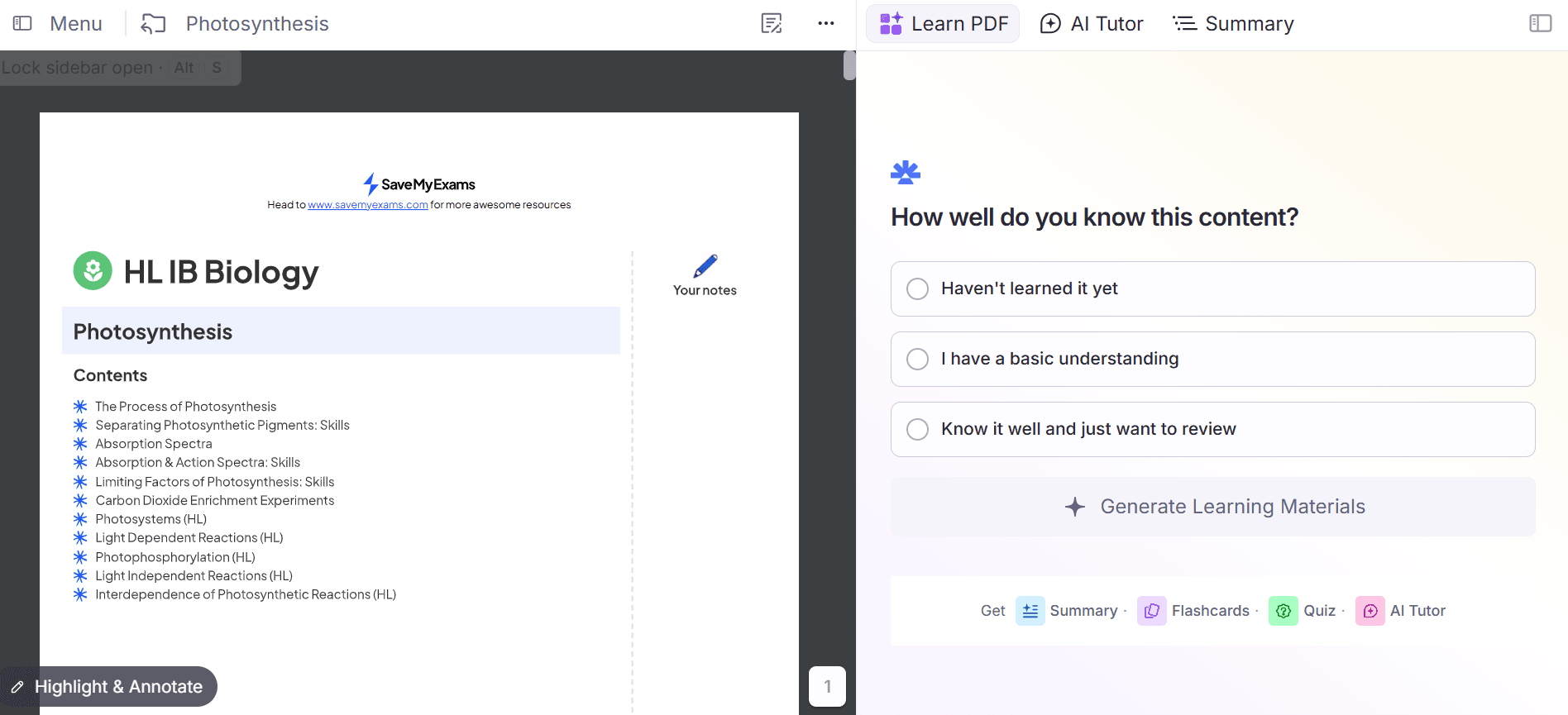Click Photosystems (HL) entry
This screenshot has width=1568, height=715.
click(151, 519)
